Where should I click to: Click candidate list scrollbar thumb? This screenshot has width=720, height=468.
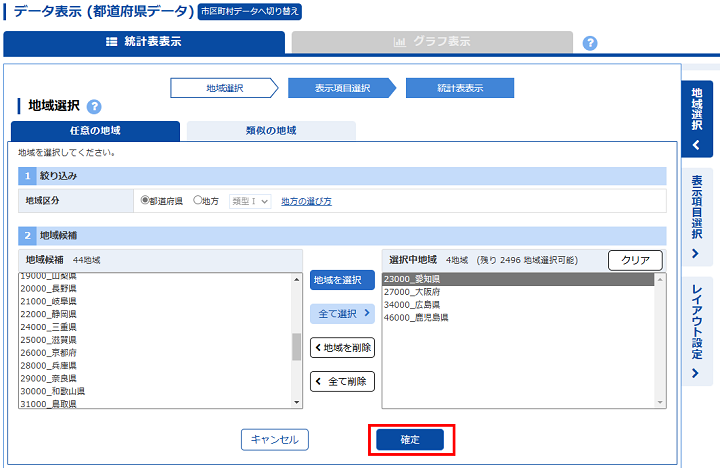[297, 347]
